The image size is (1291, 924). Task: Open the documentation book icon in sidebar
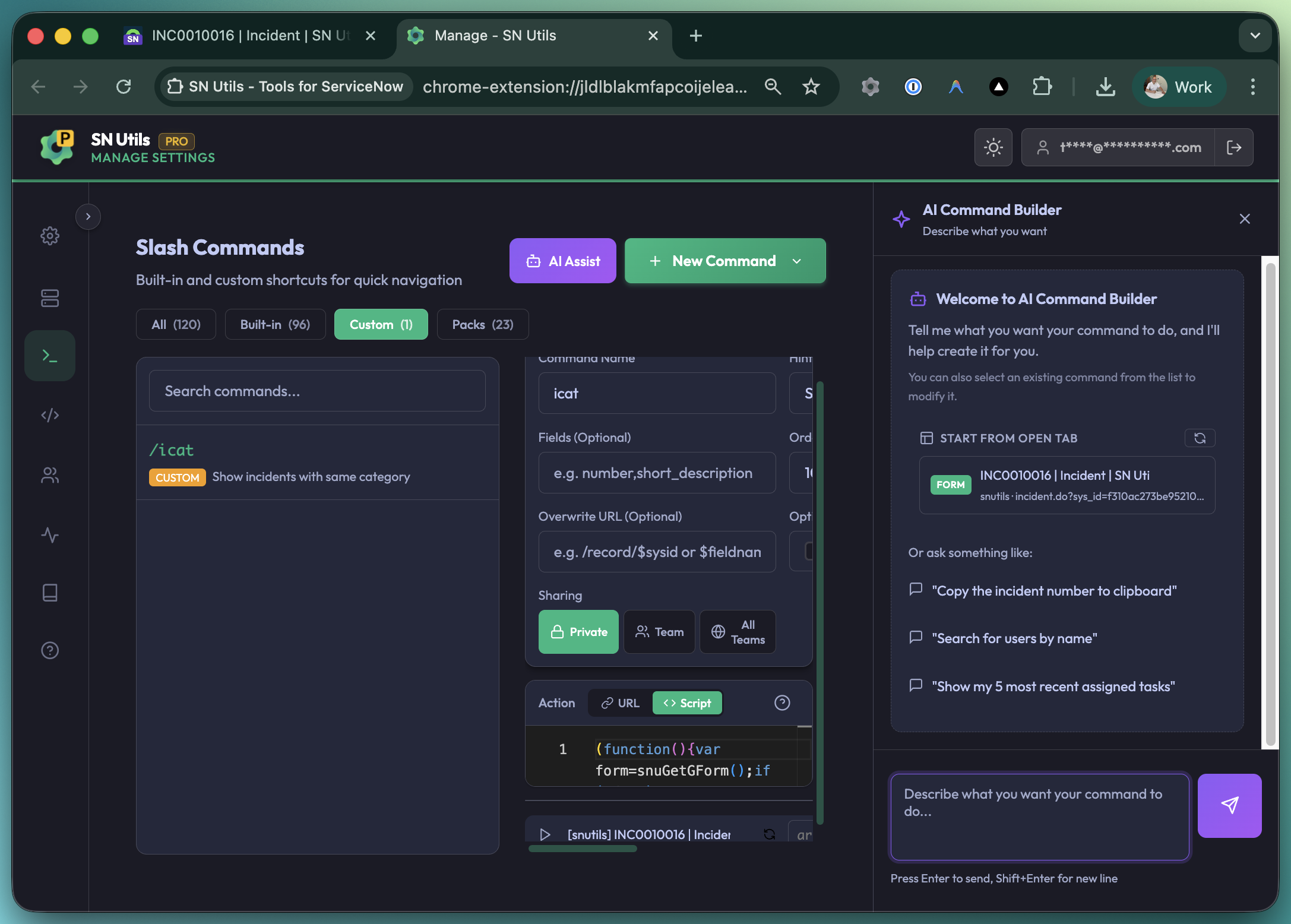pos(50,592)
